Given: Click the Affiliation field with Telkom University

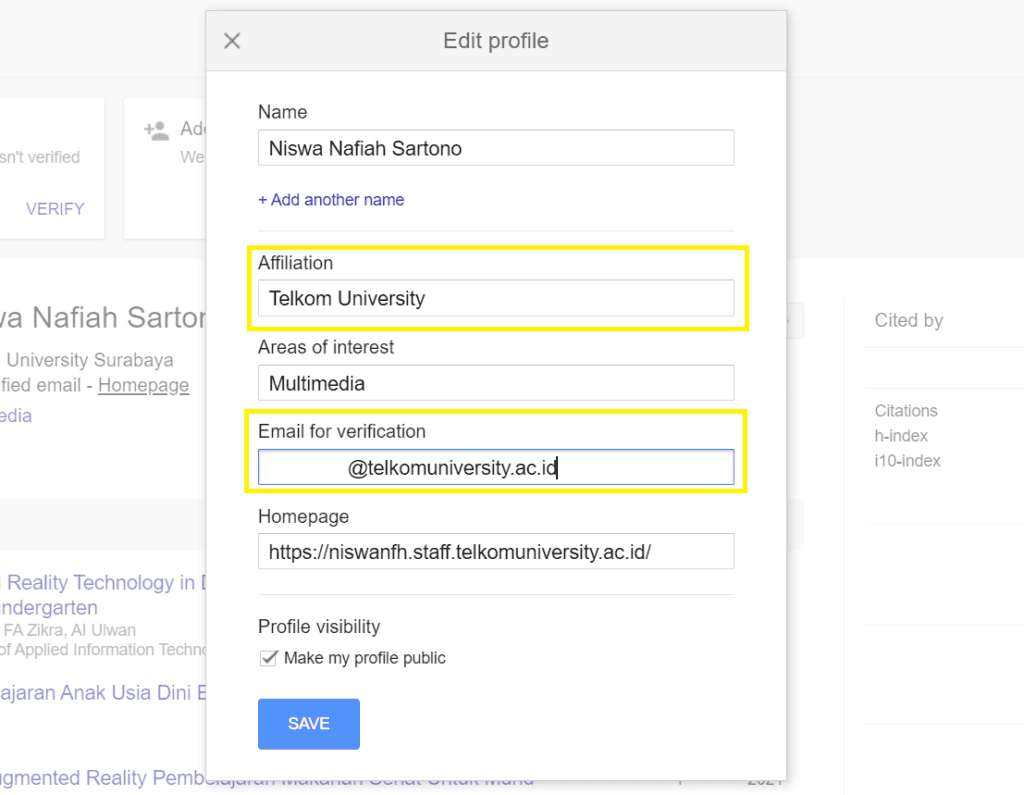Looking at the screenshot, I should click(496, 299).
